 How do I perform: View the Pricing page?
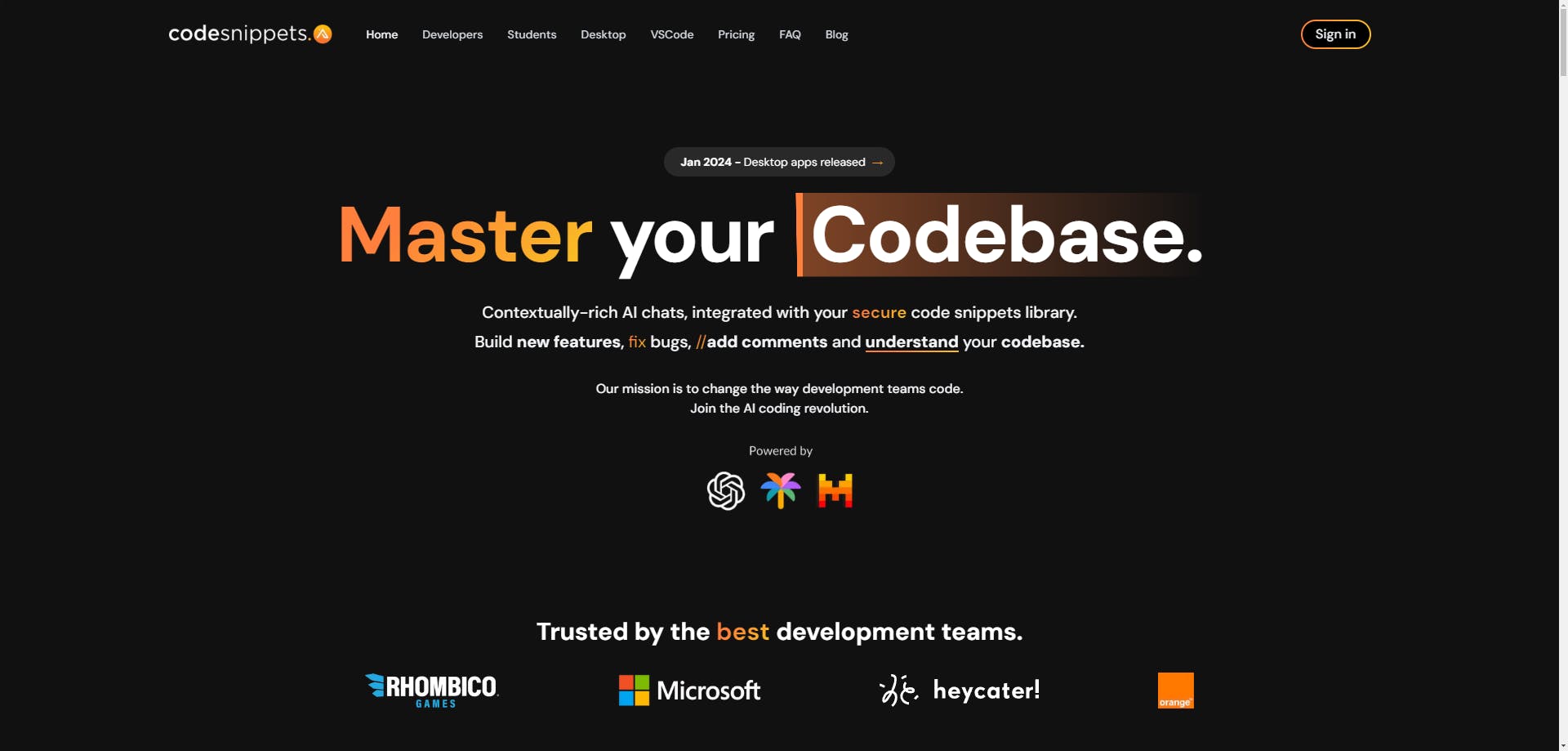click(x=736, y=34)
